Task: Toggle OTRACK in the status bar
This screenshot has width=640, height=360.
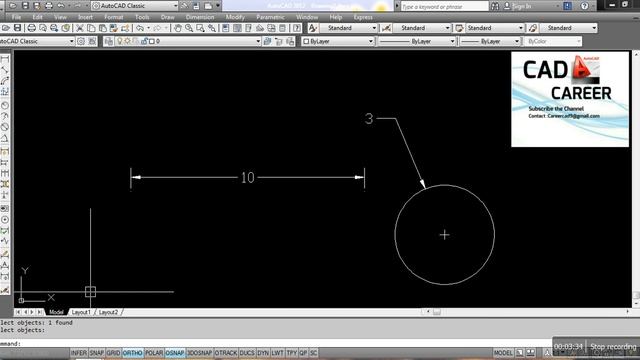Action: click(x=226, y=353)
